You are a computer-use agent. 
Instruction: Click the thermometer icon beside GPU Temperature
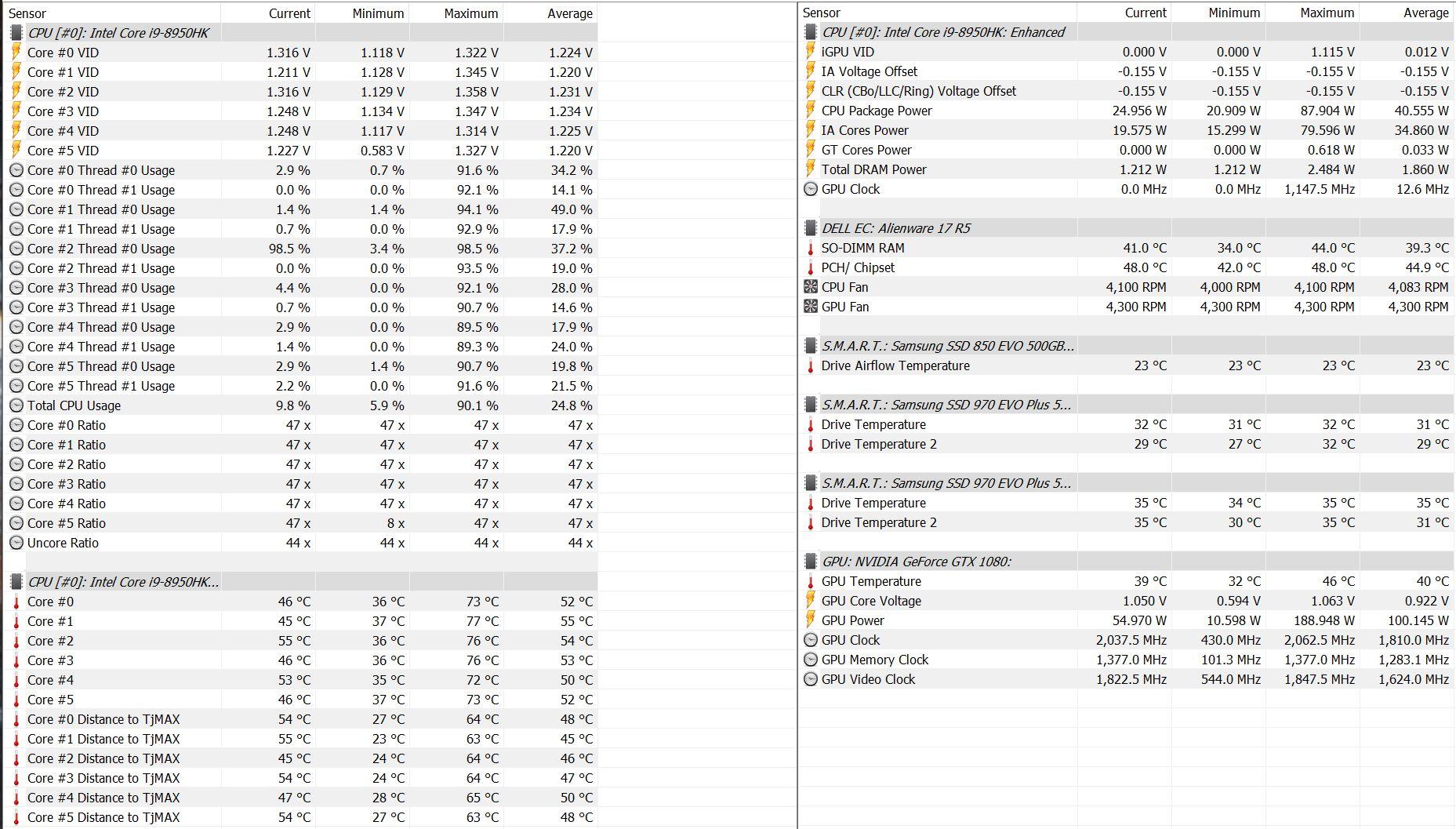(811, 581)
